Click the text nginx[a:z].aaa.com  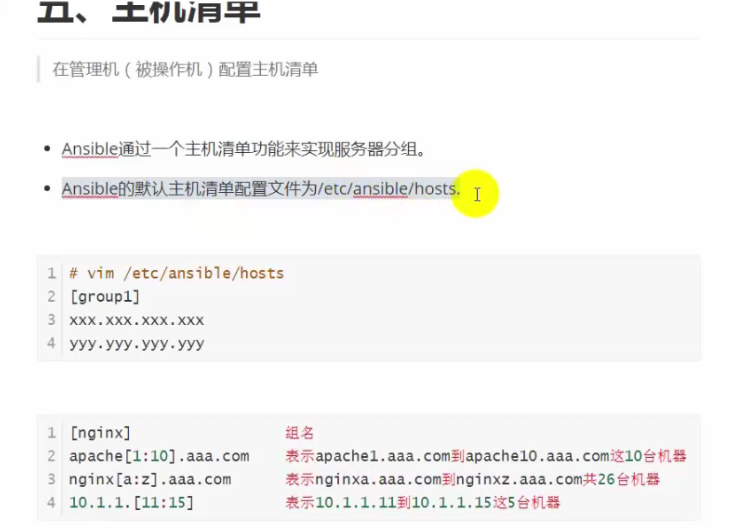pos(150,479)
